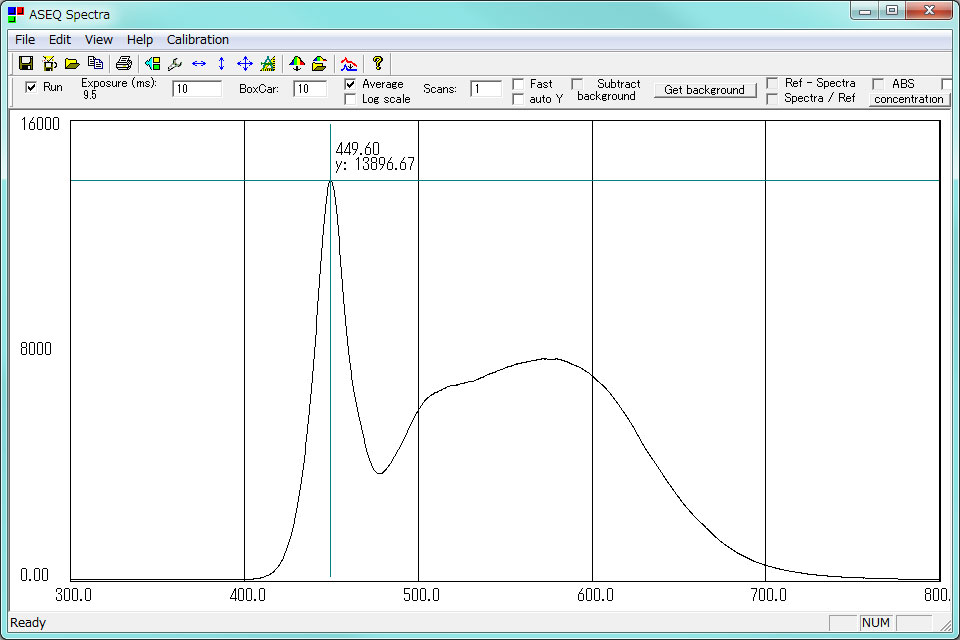Viewport: 960px width, 640px height.
Task: Click the vertical zoom arrows icon
Action: pos(222,63)
